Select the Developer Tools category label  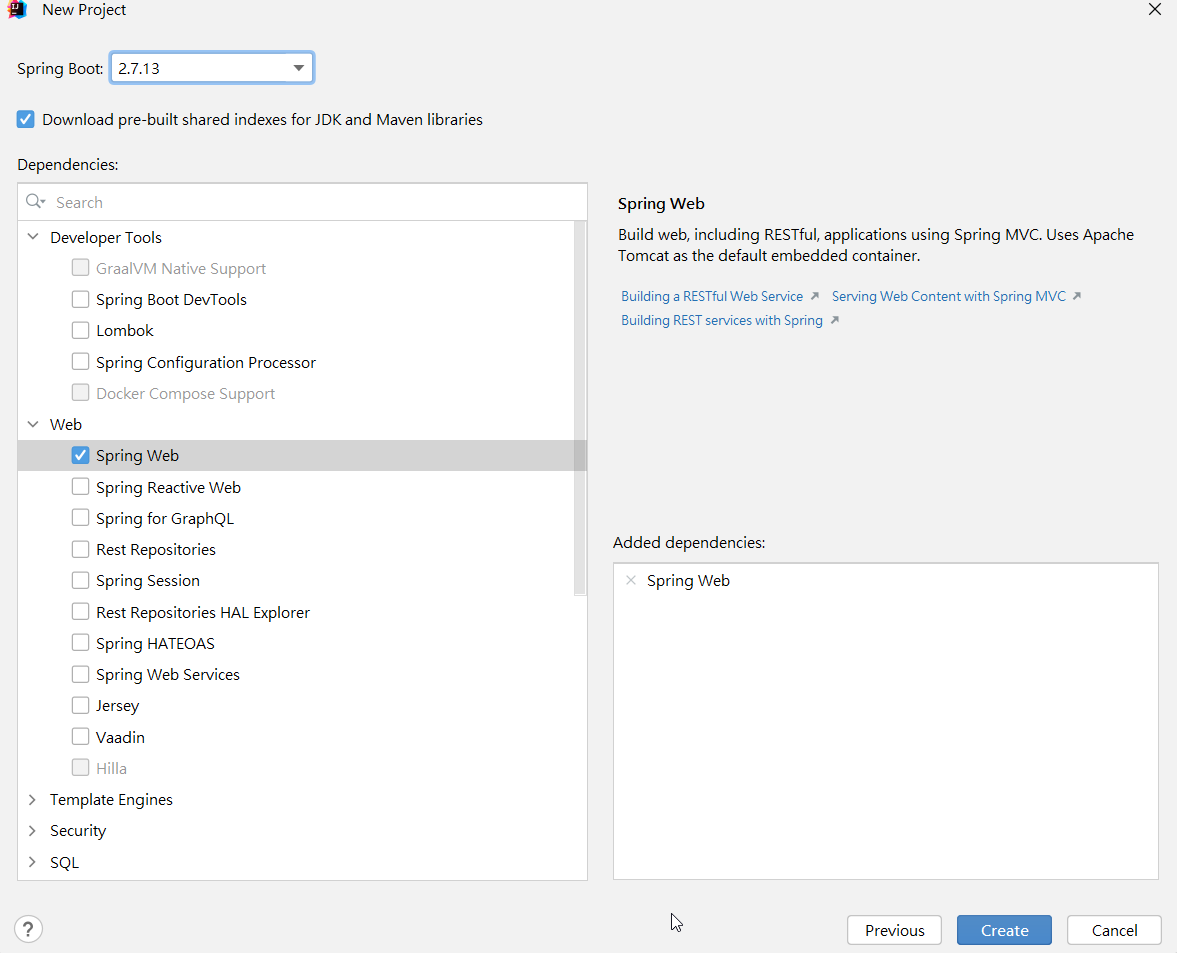coord(106,237)
